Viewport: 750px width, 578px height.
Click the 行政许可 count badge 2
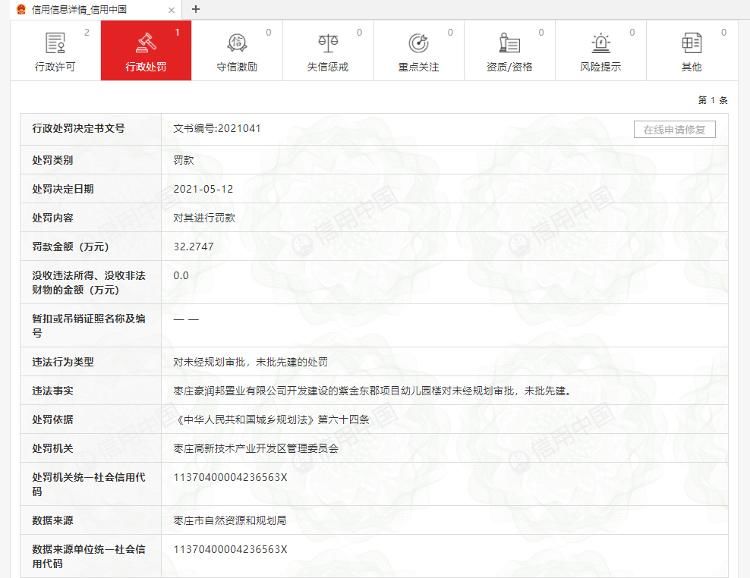click(87, 33)
